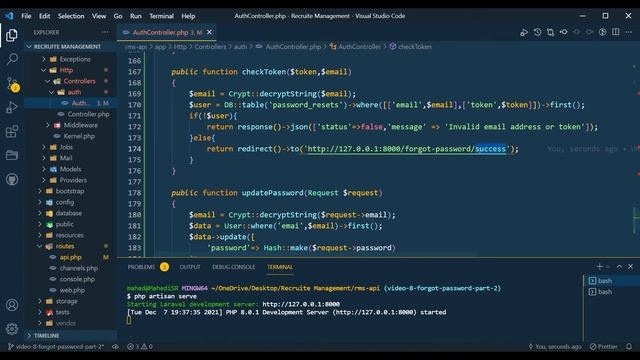This screenshot has width=640, height=360.
Task: Open the GitHub view in activity bar
Action: coord(12,179)
